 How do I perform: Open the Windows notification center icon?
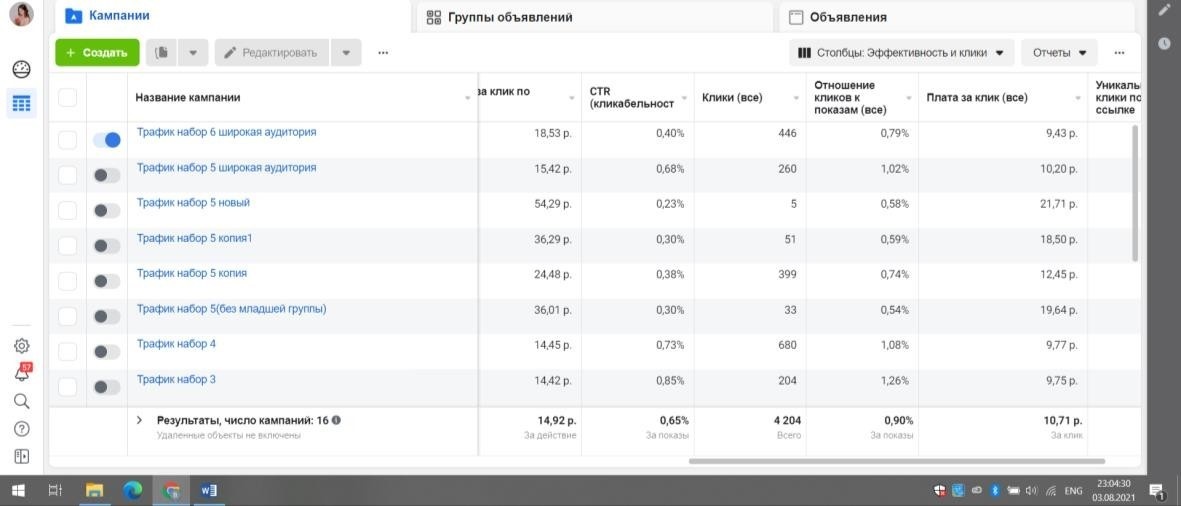(x=1156, y=491)
